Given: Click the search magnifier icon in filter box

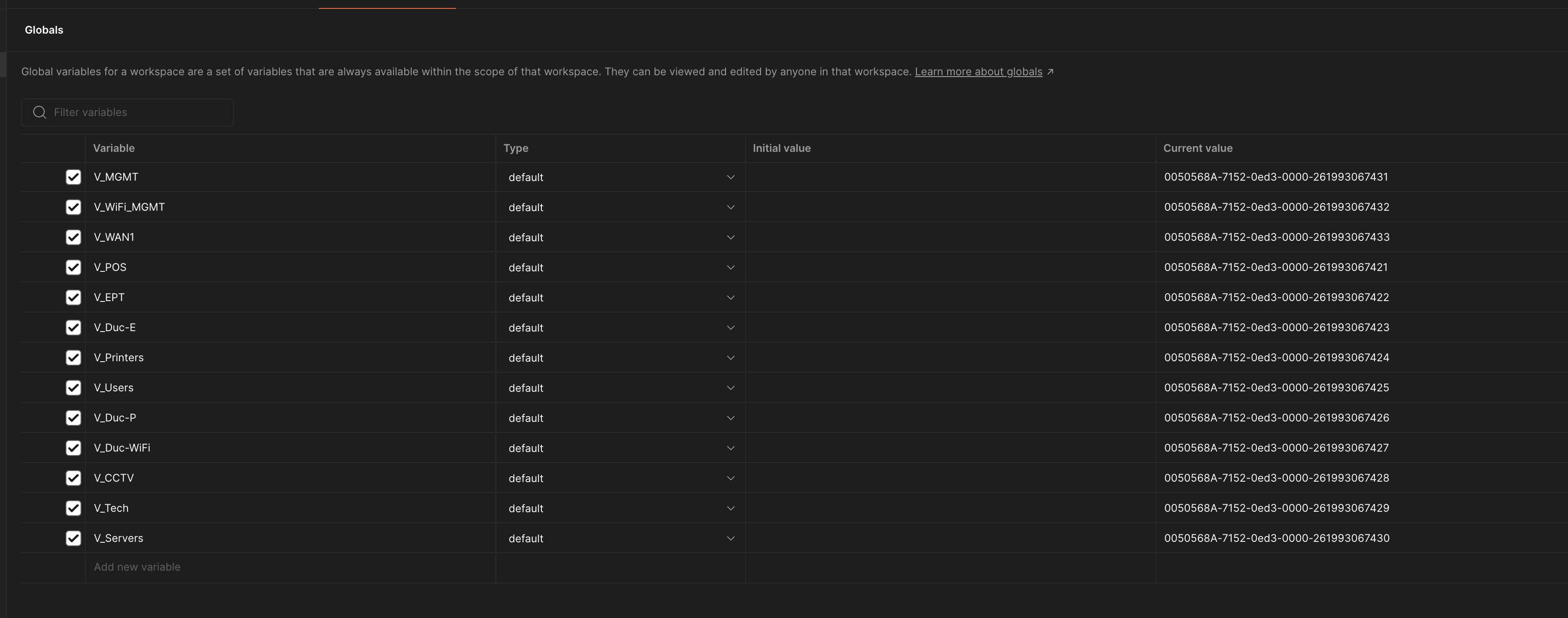Looking at the screenshot, I should pos(39,112).
